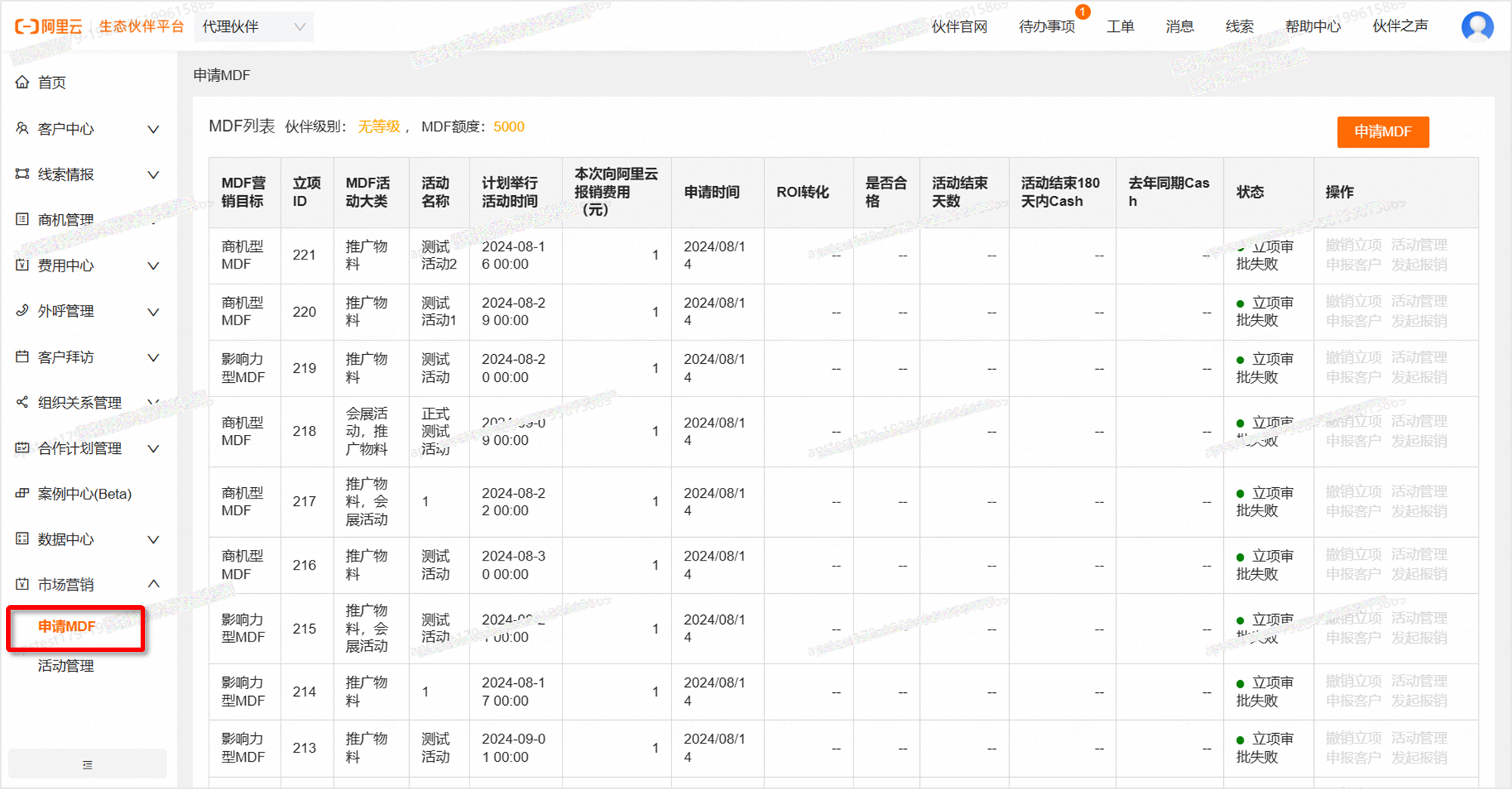This screenshot has width=1512, height=789.
Task: Open the user avatar profile icon
Action: point(1476,26)
